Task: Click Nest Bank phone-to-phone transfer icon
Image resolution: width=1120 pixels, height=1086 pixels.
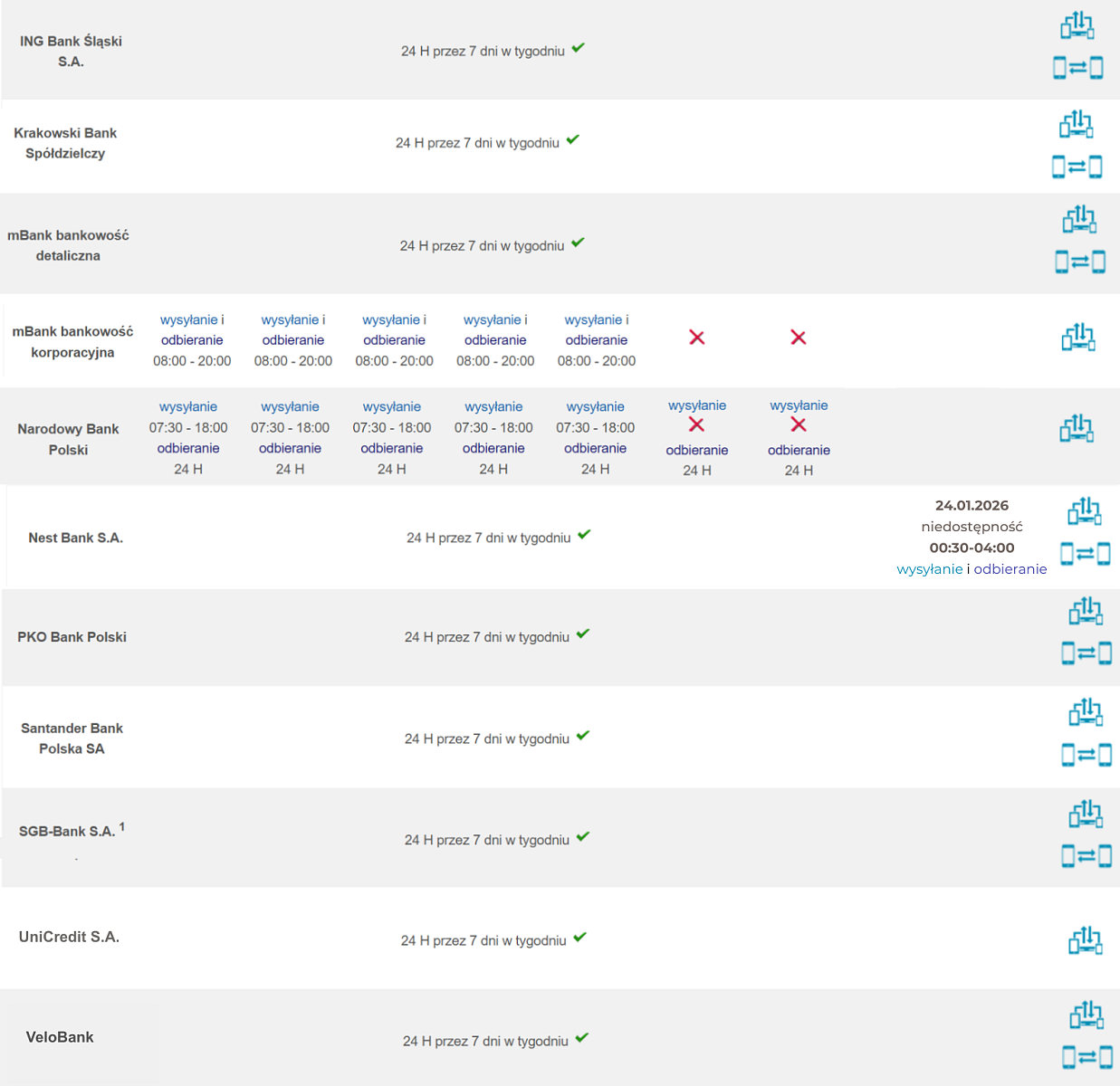Action: (1085, 553)
